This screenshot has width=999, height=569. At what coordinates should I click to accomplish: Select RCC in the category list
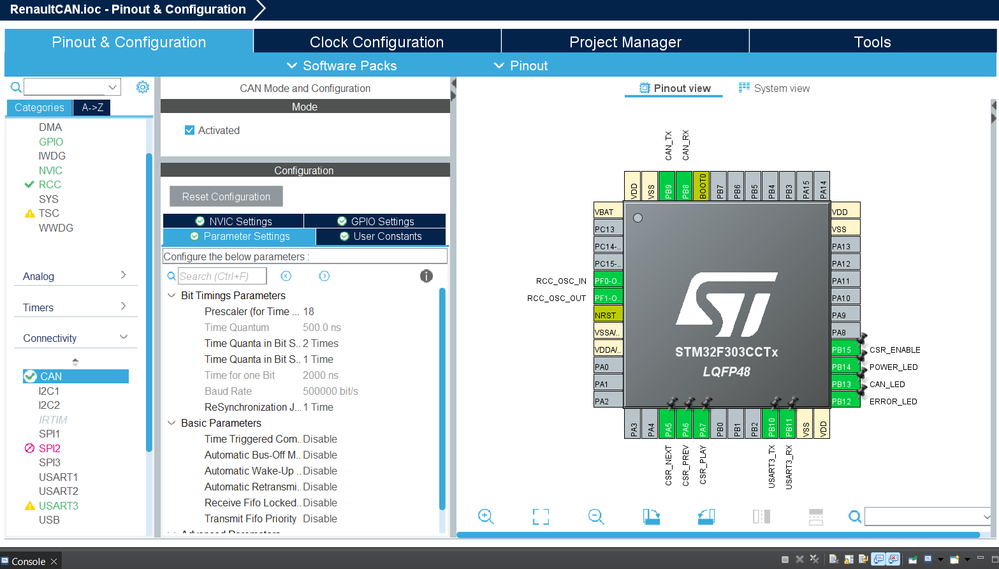pyautogui.click(x=50, y=184)
